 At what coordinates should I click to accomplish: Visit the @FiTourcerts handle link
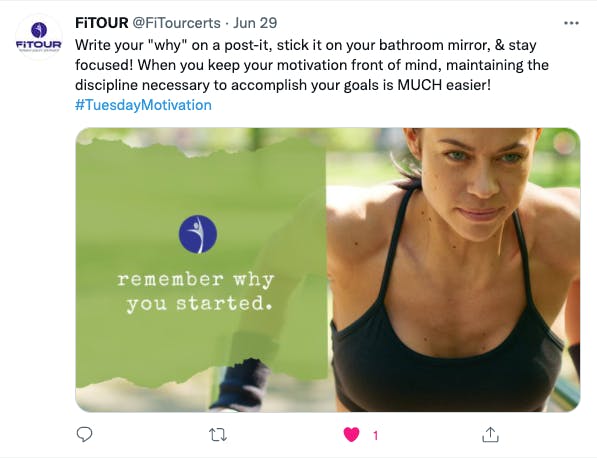tap(176, 23)
